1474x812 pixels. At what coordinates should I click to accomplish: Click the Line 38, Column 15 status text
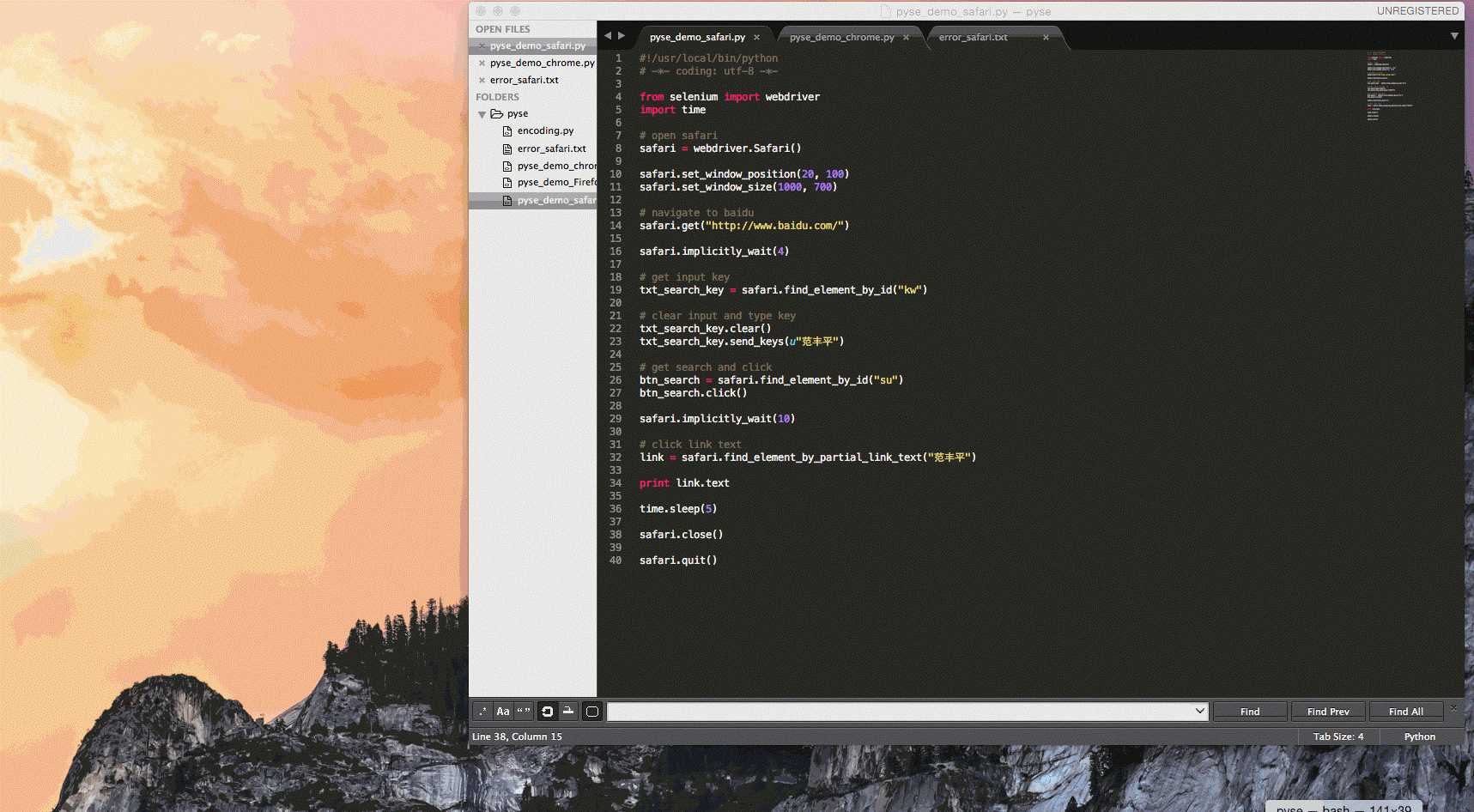[517, 736]
